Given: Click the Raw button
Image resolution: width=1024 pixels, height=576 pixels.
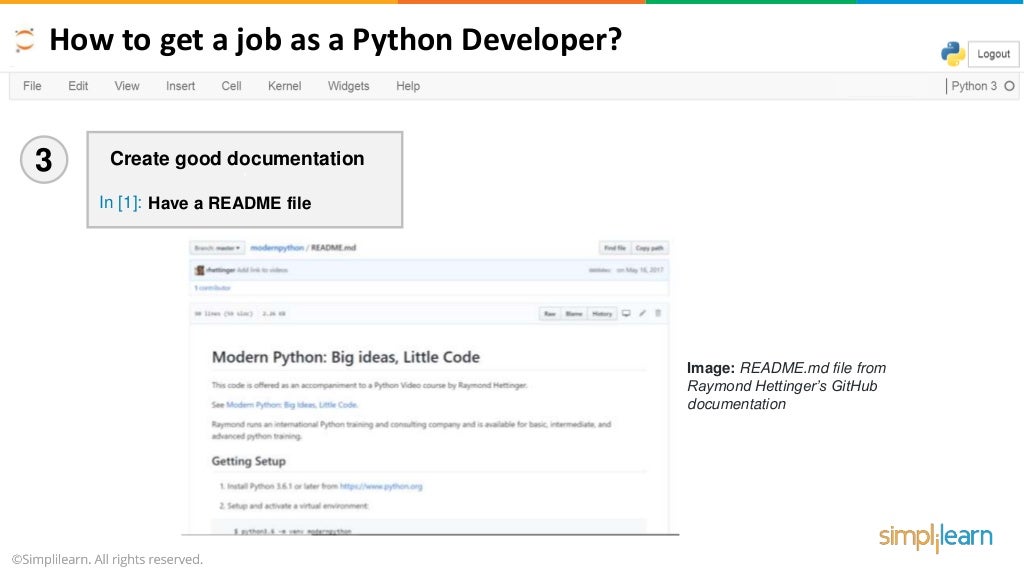Looking at the screenshot, I should [550, 314].
